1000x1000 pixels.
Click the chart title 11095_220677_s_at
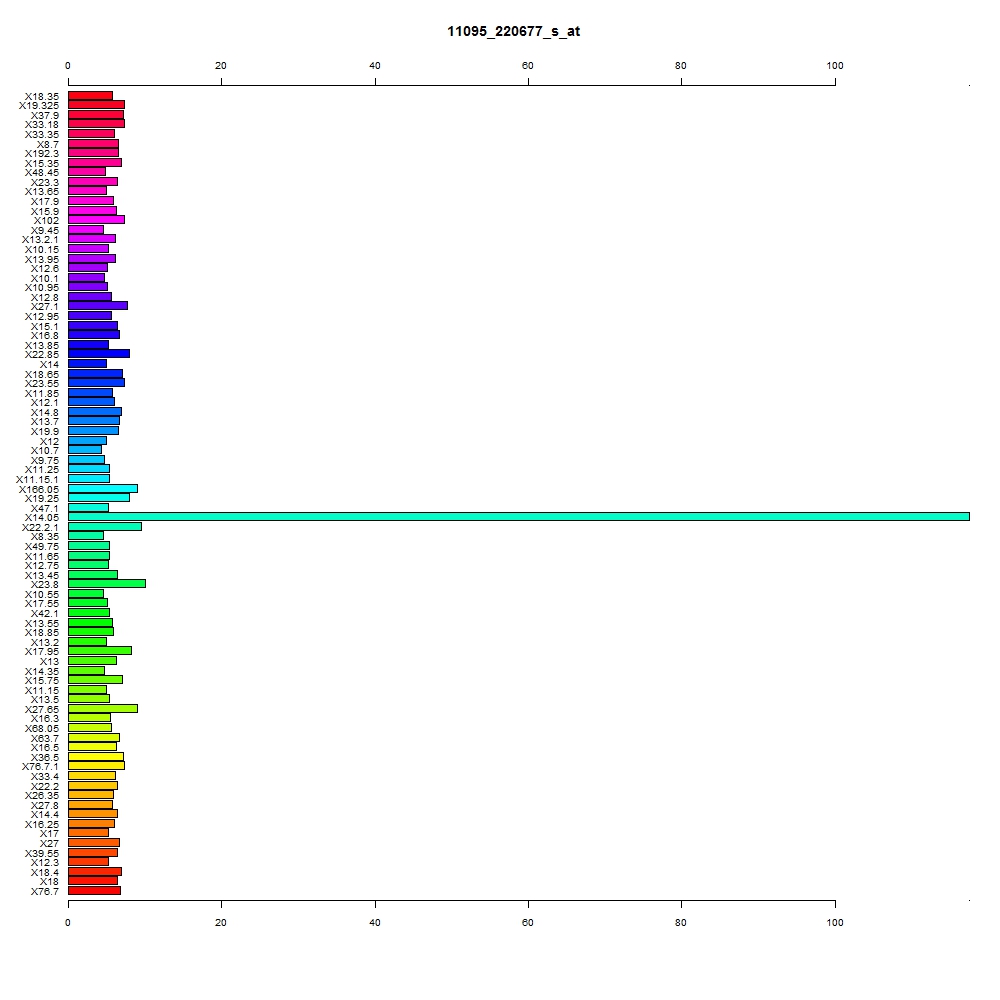point(513,31)
